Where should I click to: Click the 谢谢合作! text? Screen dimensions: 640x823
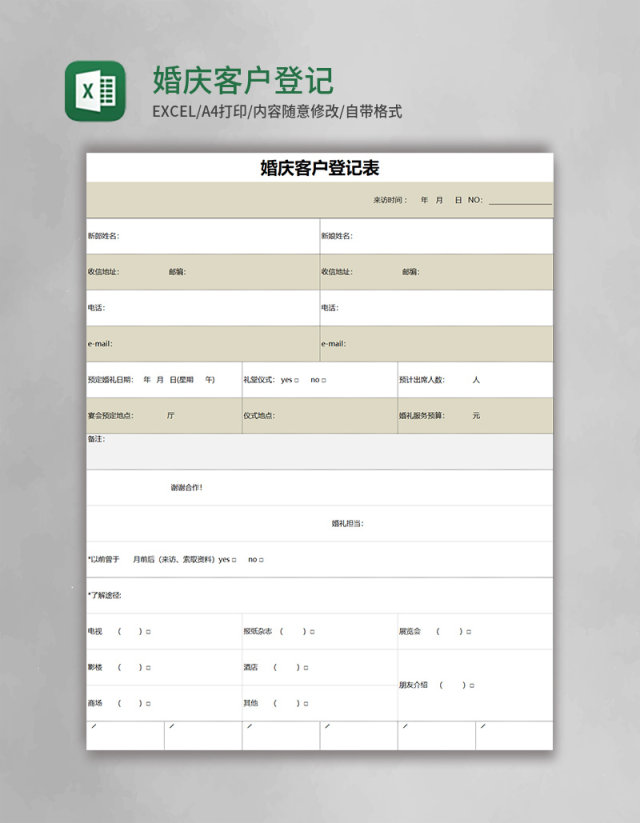click(186, 488)
